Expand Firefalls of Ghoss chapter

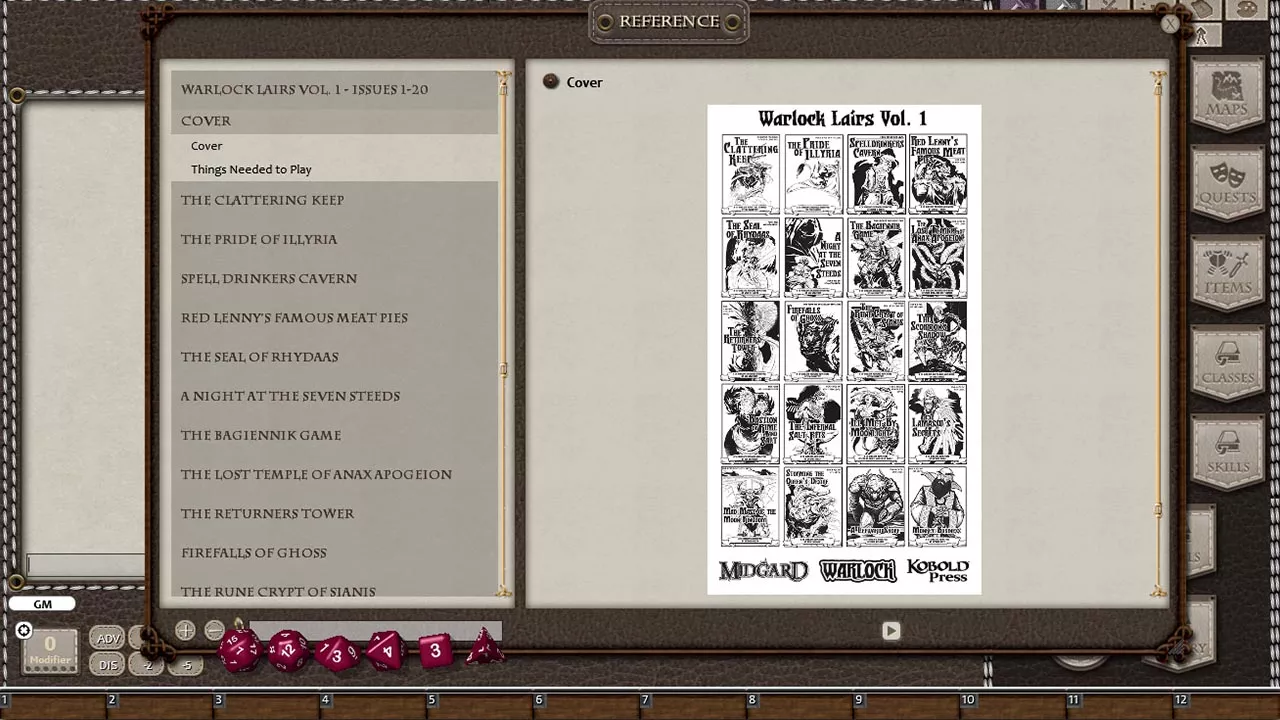point(334,552)
